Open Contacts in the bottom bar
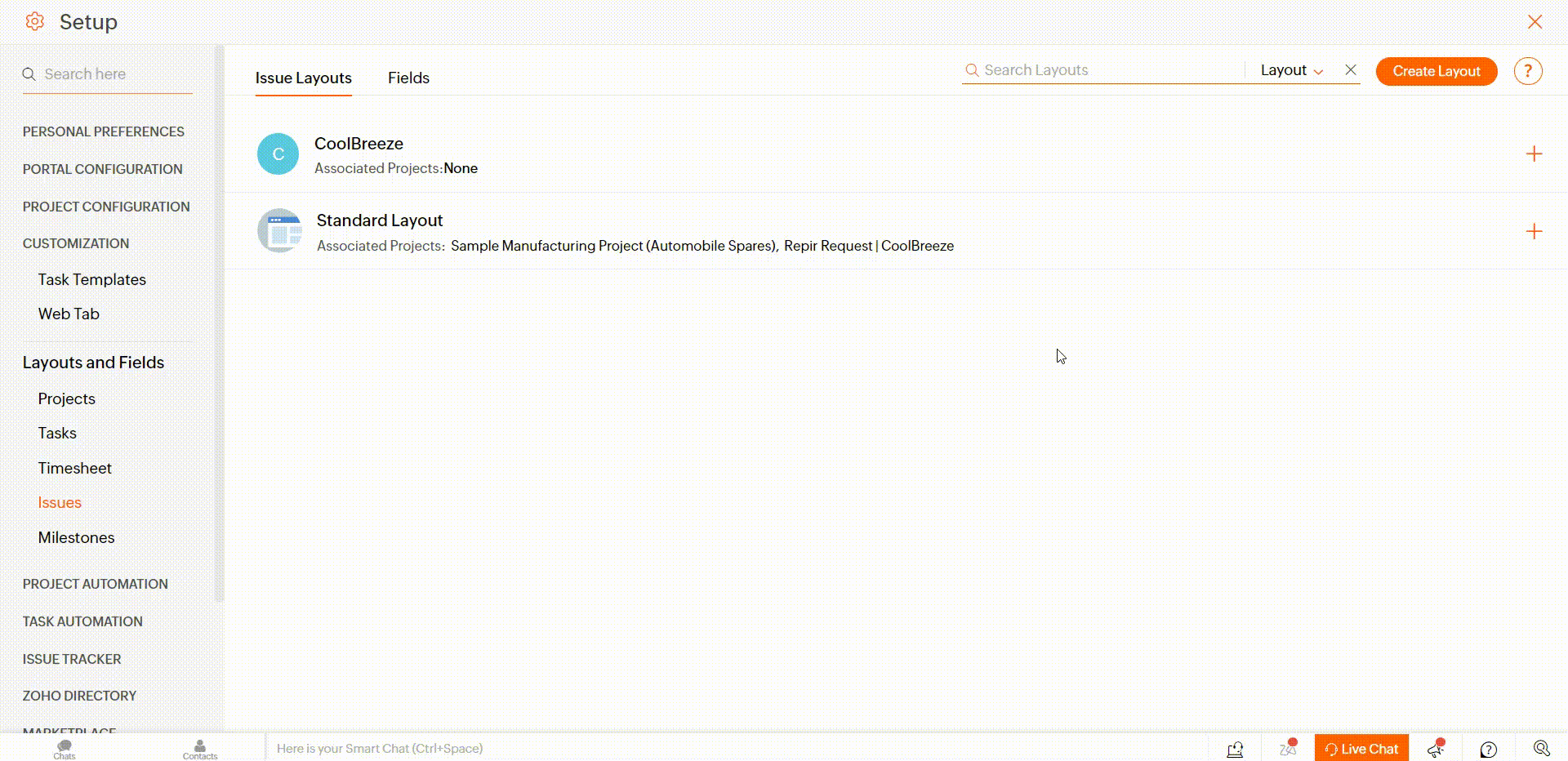The height and width of the screenshot is (761, 1568). (200, 749)
